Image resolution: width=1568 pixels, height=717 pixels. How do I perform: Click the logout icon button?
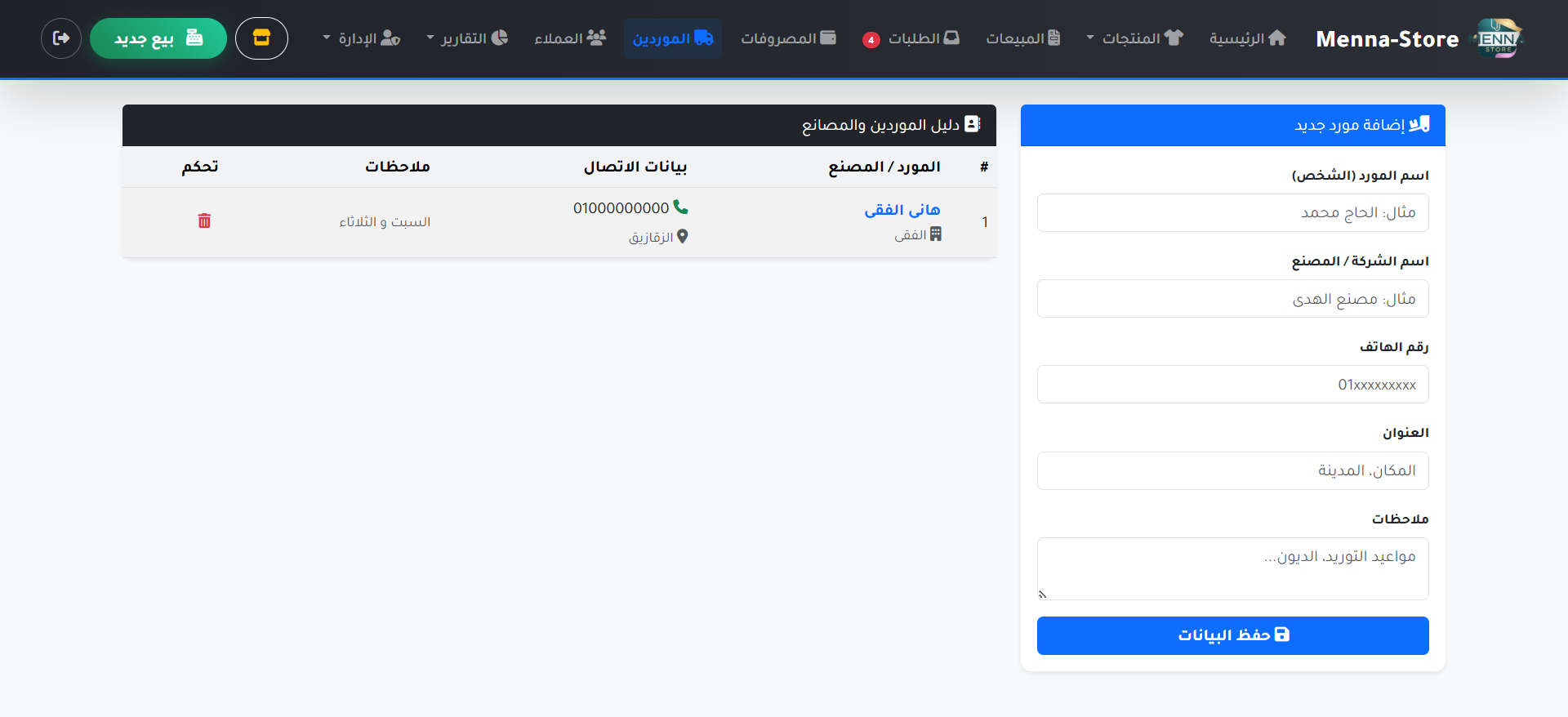61,38
